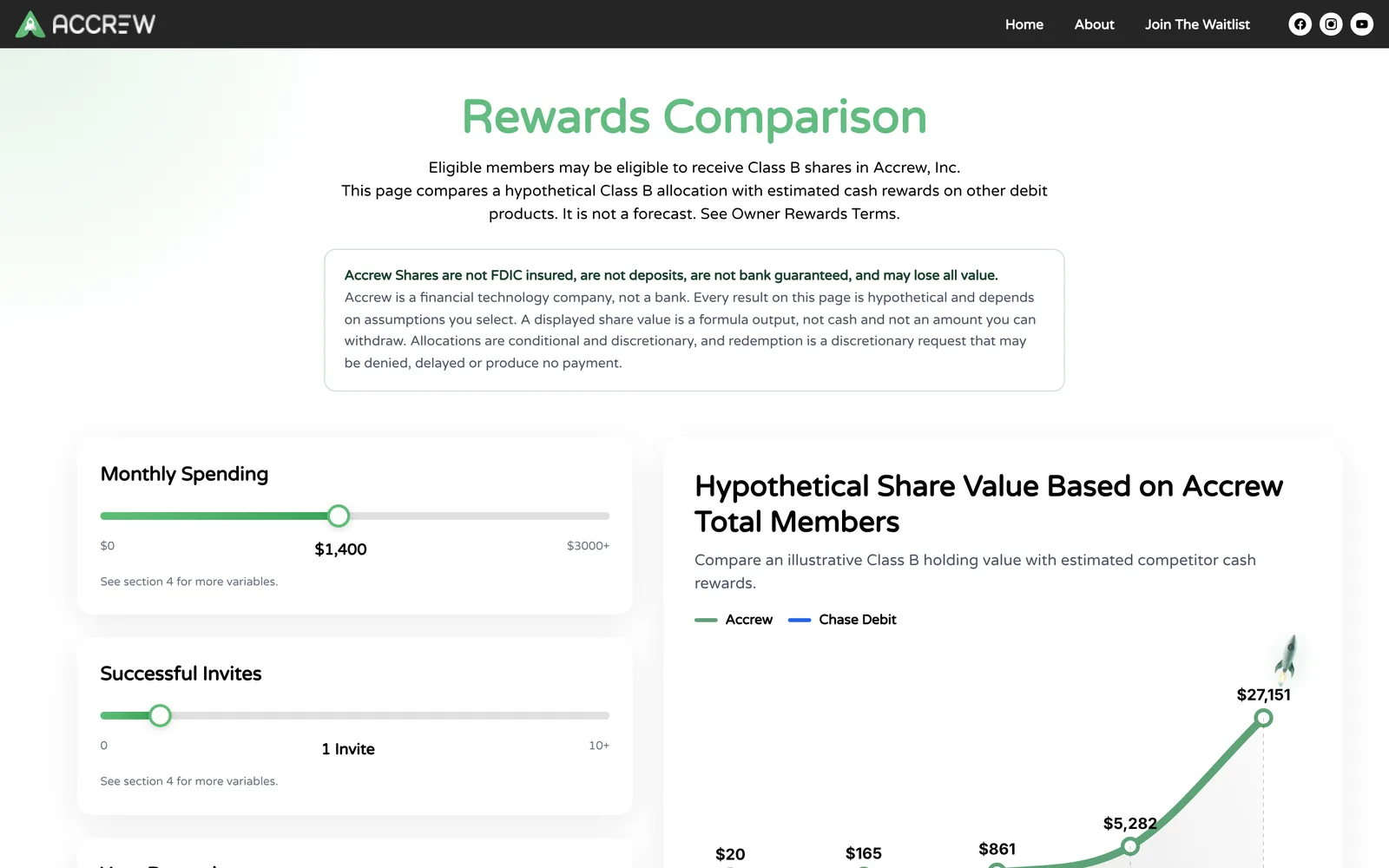Click the Monthly Spending title
1389x868 pixels.
pyautogui.click(x=184, y=474)
